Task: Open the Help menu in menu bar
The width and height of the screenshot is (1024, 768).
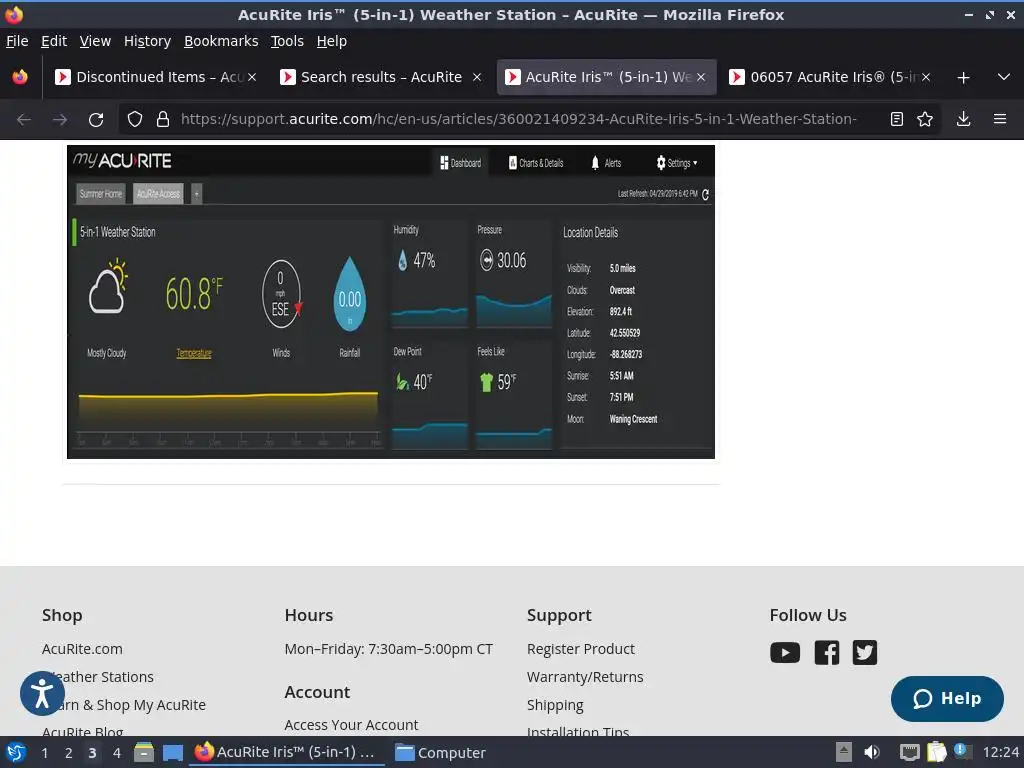Action: (x=331, y=41)
